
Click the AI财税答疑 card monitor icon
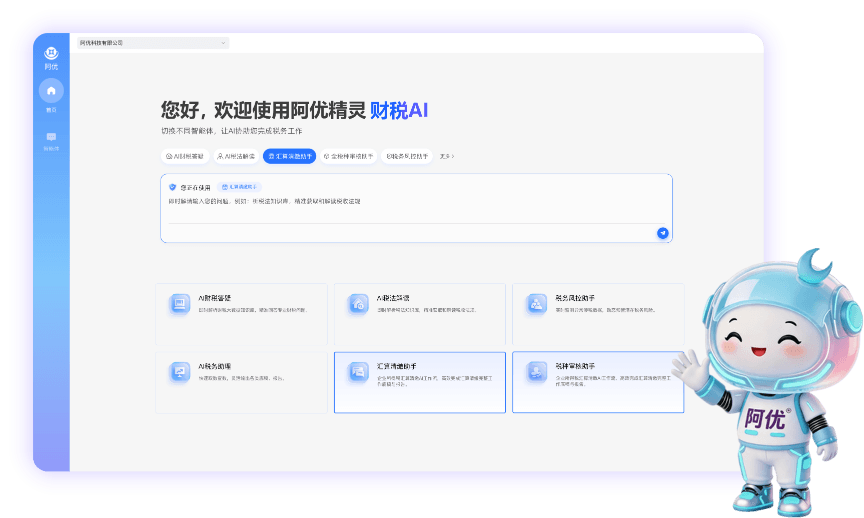(179, 304)
